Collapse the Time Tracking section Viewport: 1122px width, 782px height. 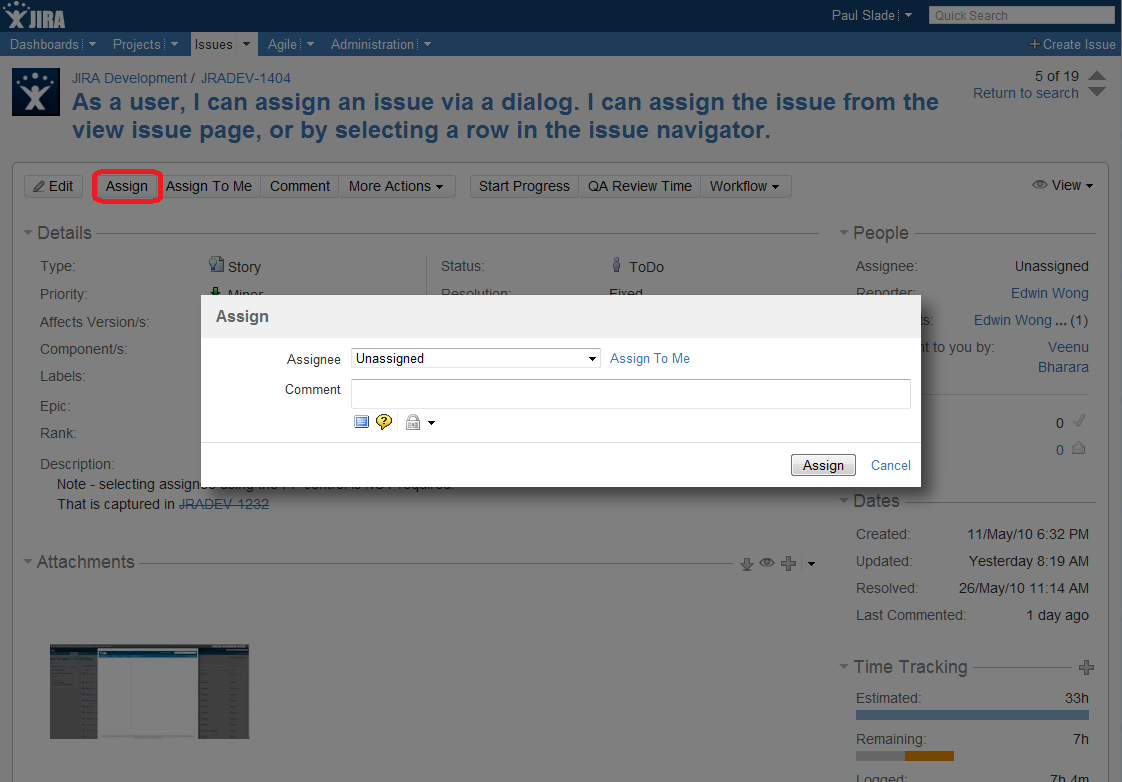[844, 667]
